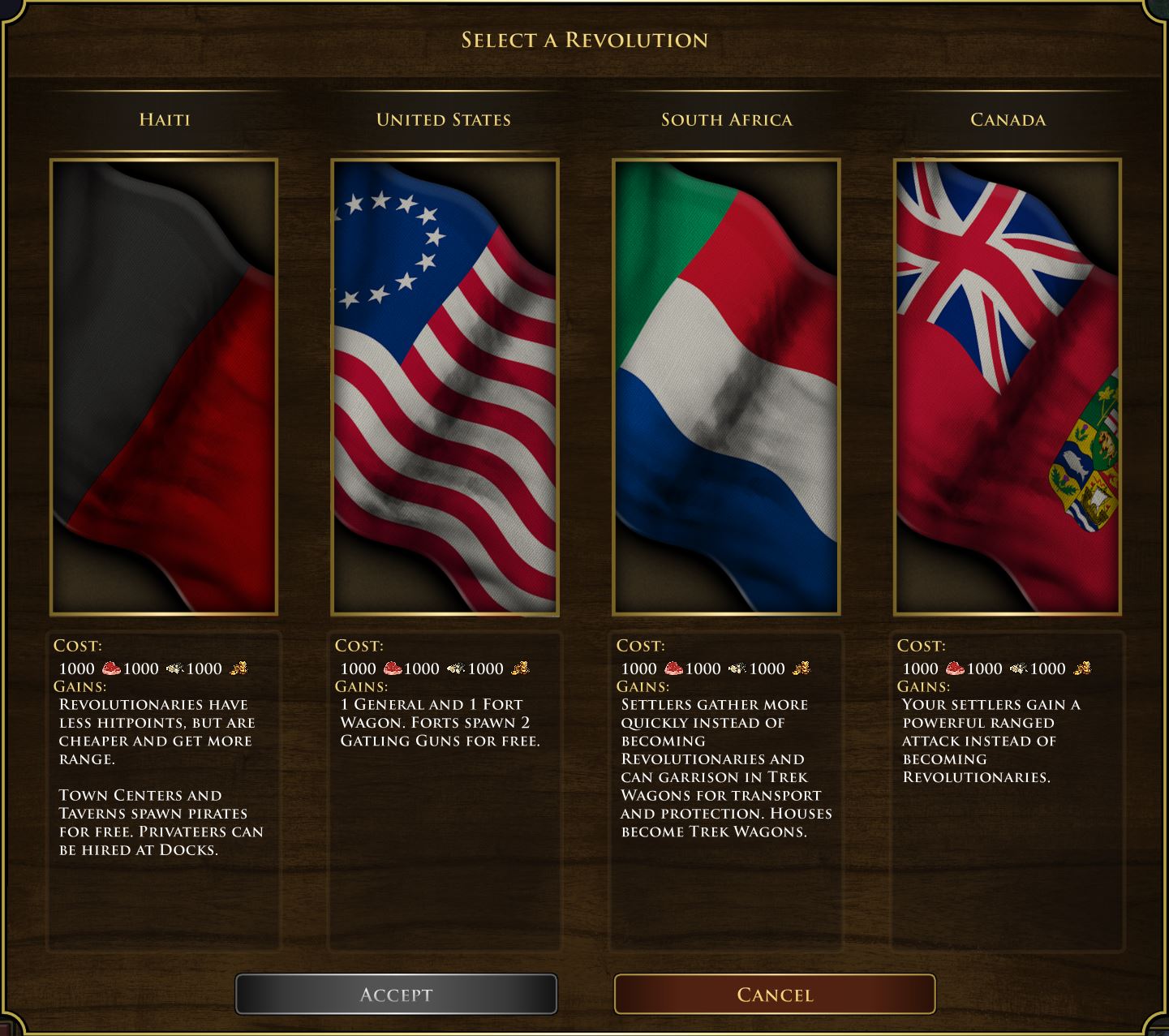This screenshot has height=1036, width=1169.
Task: Cancel the revolution selection
Action: coord(775,995)
